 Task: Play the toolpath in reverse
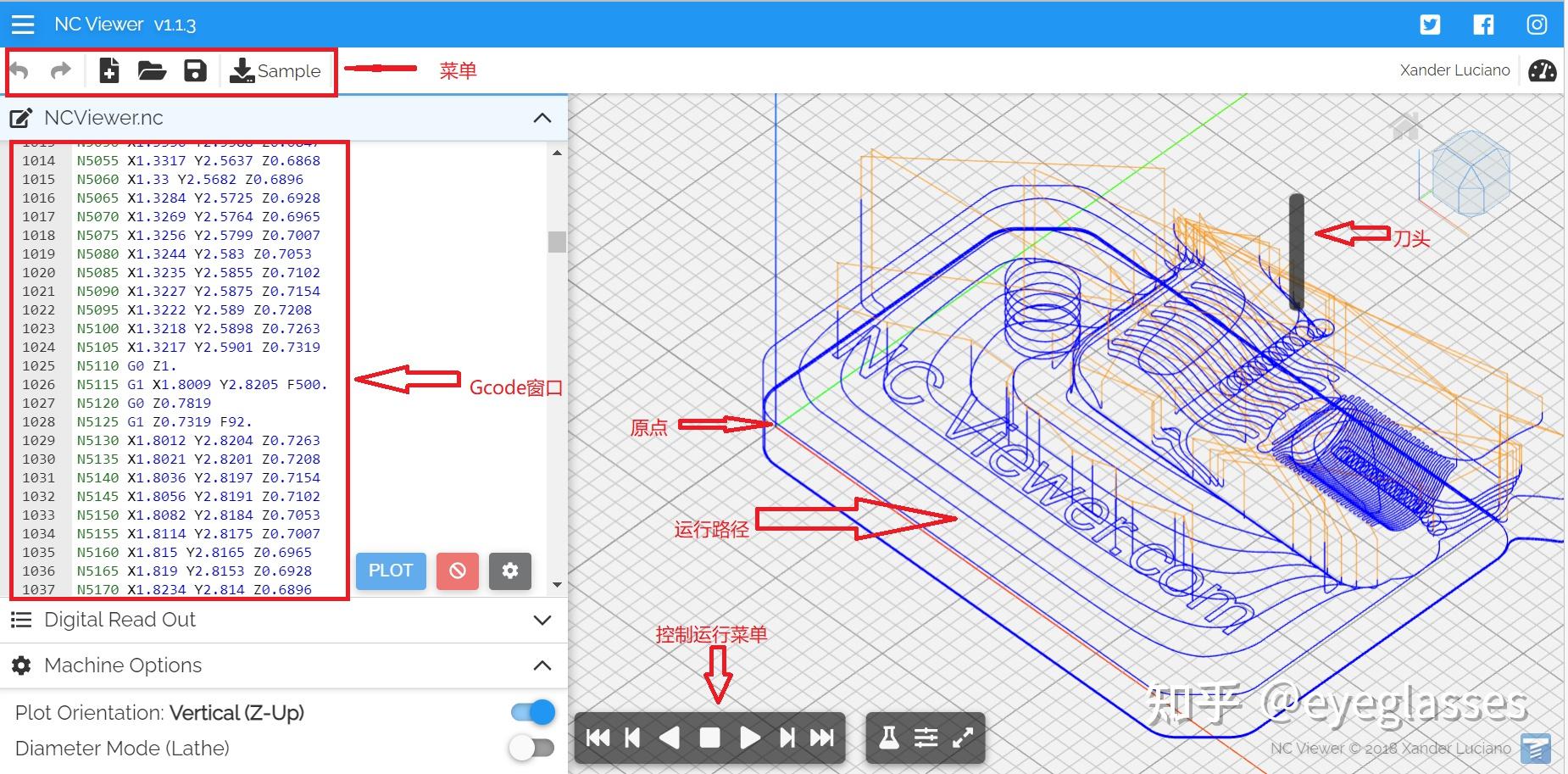pyautogui.click(x=670, y=738)
